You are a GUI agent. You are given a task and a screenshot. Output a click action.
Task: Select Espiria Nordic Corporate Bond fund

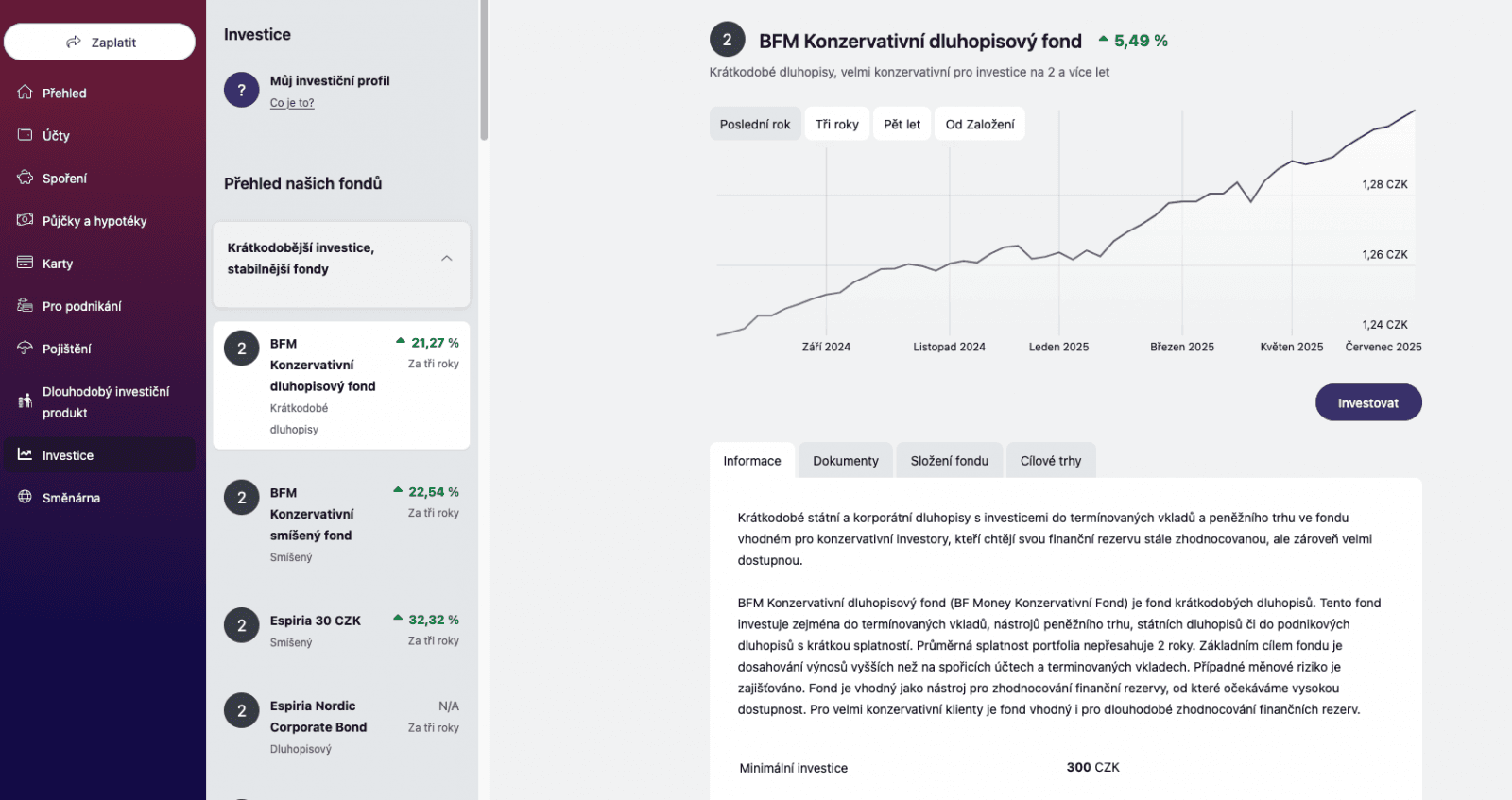[341, 726]
